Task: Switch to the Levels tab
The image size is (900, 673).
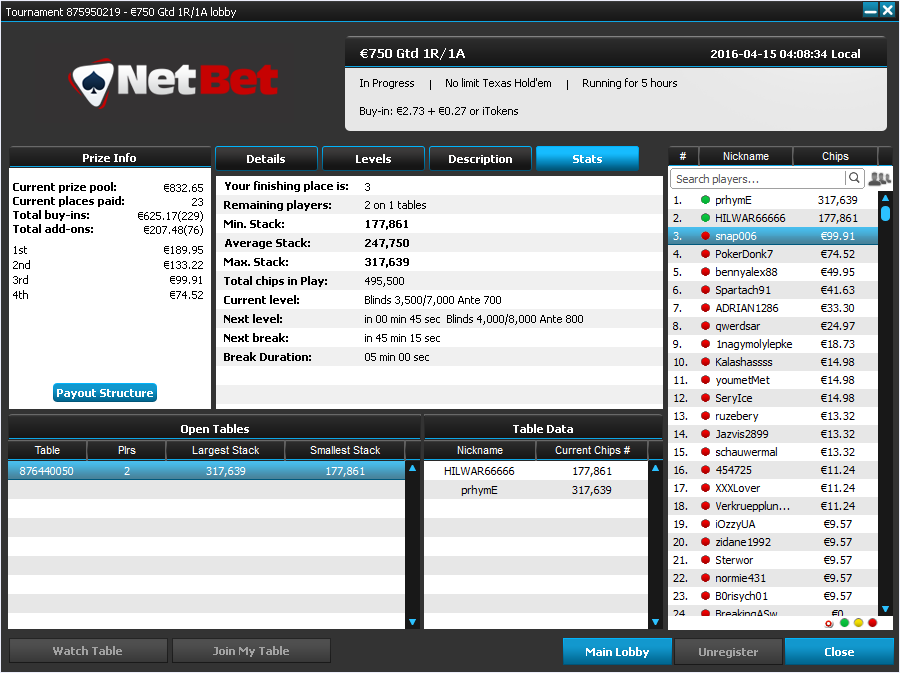Action: coord(373,159)
